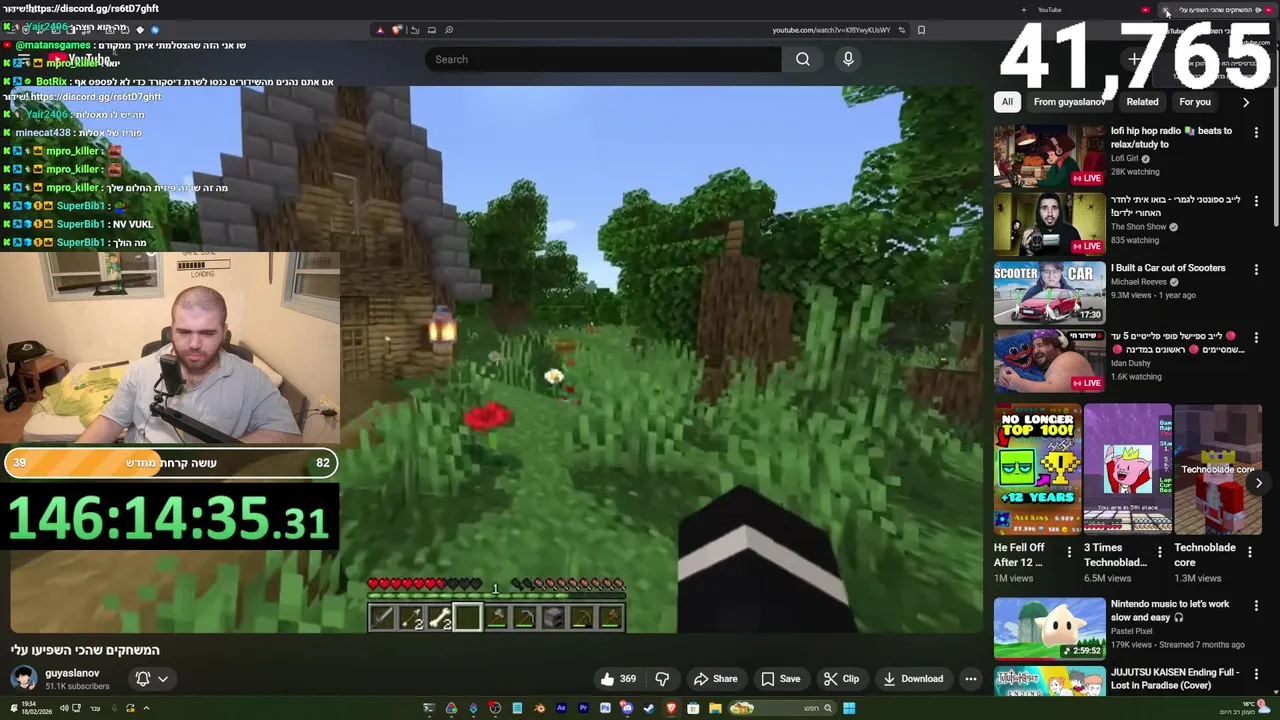Click Lofi Girl channel name
The height and width of the screenshot is (720, 1280).
(1125, 158)
